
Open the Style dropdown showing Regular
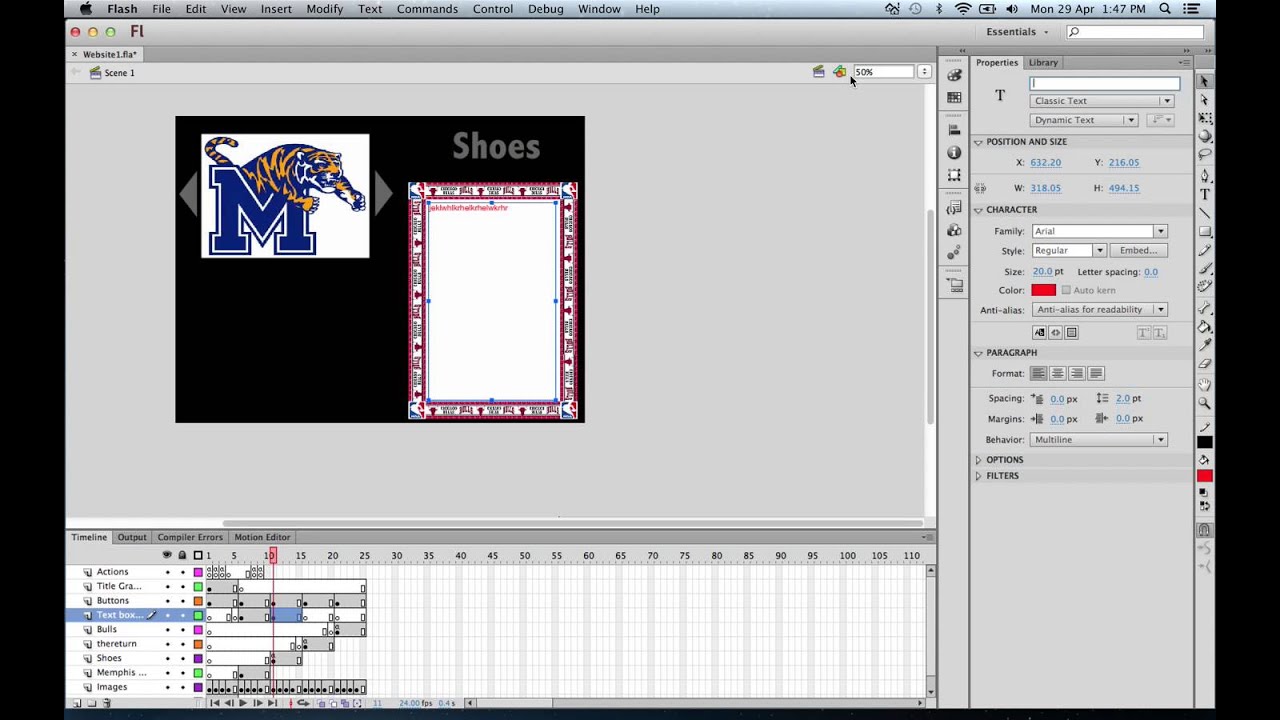1069,250
